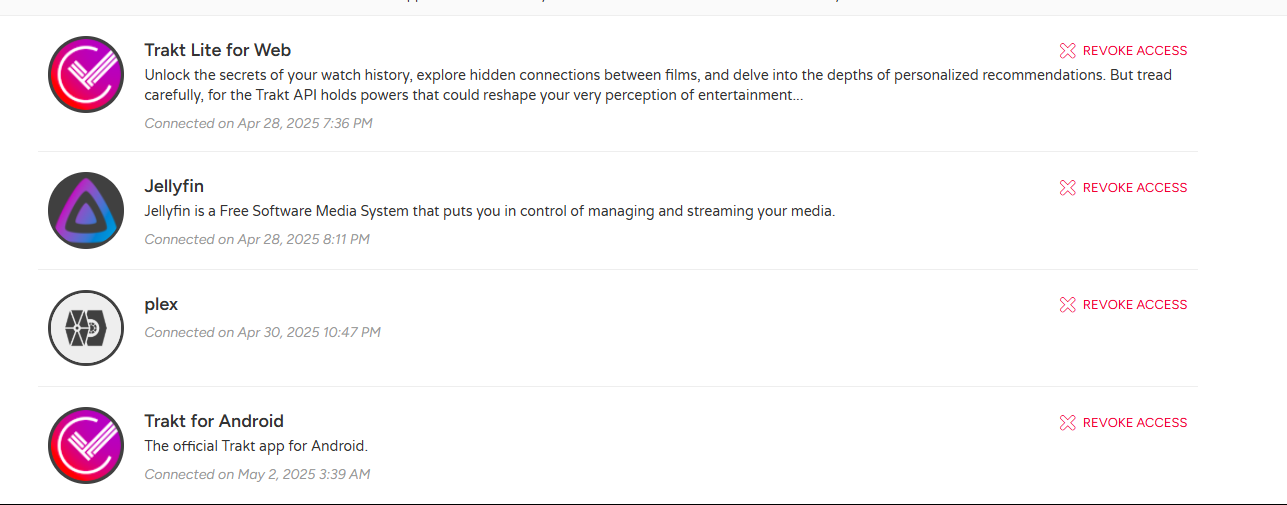The width and height of the screenshot is (1287, 505).
Task: Hit Revoke Access label for Trakt for Android
Action: point(1134,423)
